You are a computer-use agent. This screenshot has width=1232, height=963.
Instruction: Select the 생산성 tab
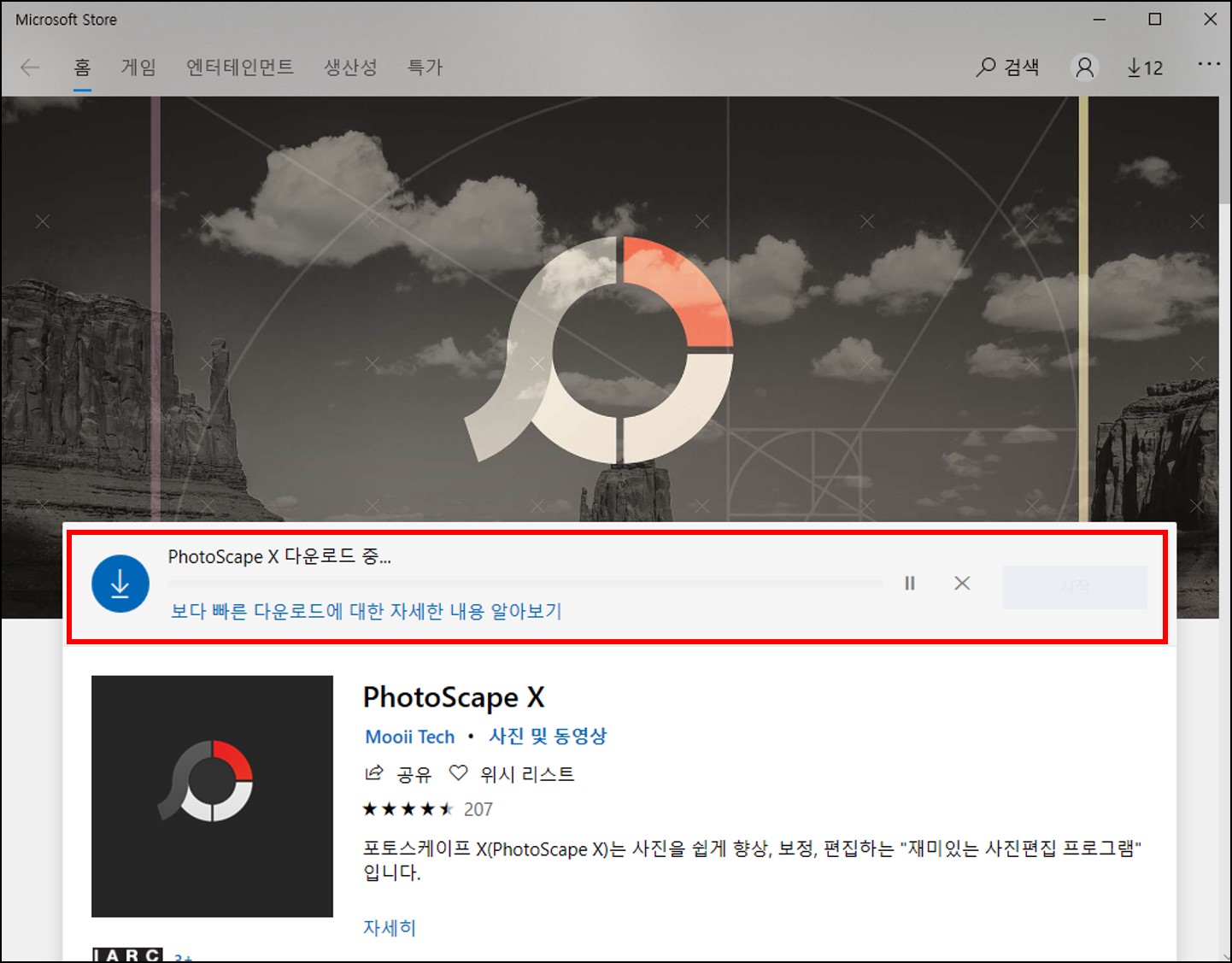coord(350,68)
